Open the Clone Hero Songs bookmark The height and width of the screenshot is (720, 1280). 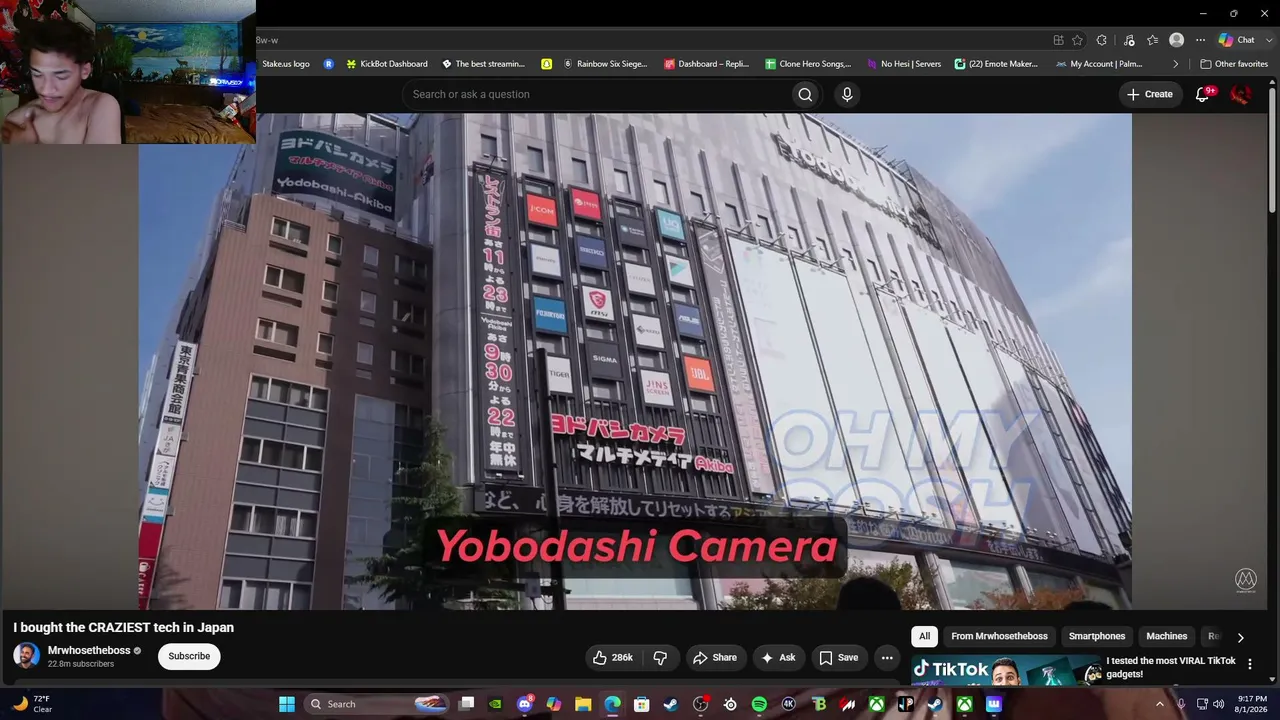(808, 64)
